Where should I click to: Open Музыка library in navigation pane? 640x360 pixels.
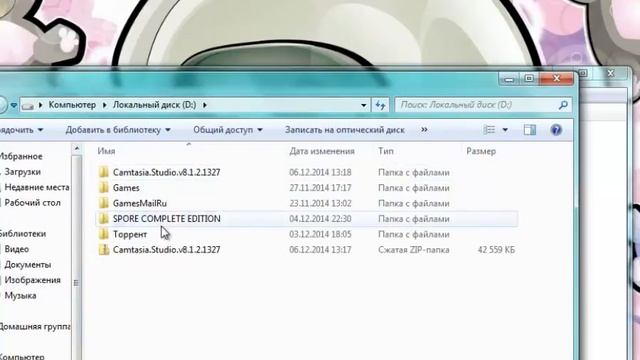(20, 296)
